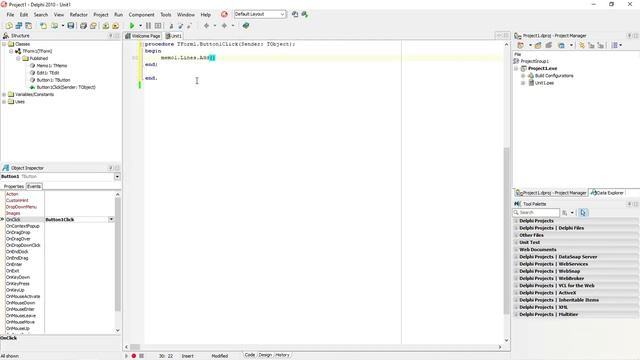Click the Tool Palette search field
Screen dimensions: 640x360
pyautogui.click(x=536, y=213)
